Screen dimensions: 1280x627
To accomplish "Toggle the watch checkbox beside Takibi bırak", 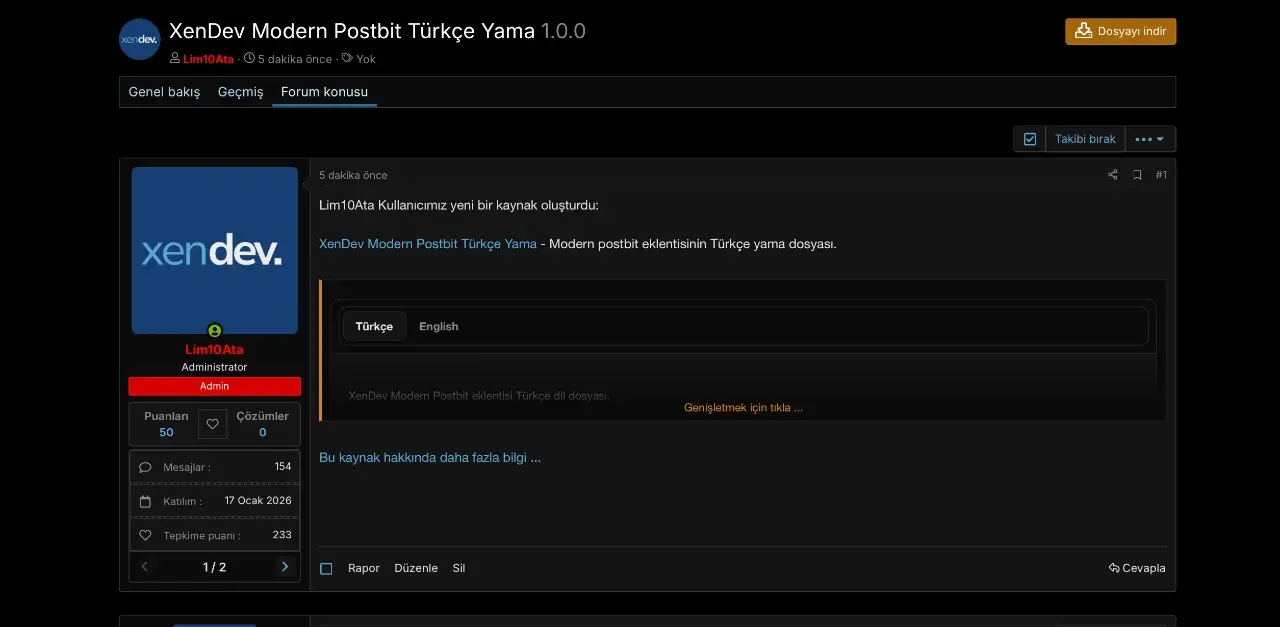I will point(1029,138).
